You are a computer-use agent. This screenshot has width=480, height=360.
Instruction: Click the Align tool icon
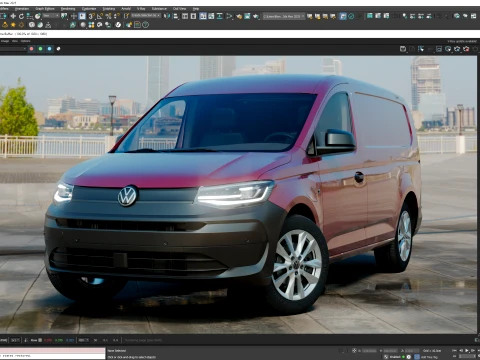tap(175, 16)
